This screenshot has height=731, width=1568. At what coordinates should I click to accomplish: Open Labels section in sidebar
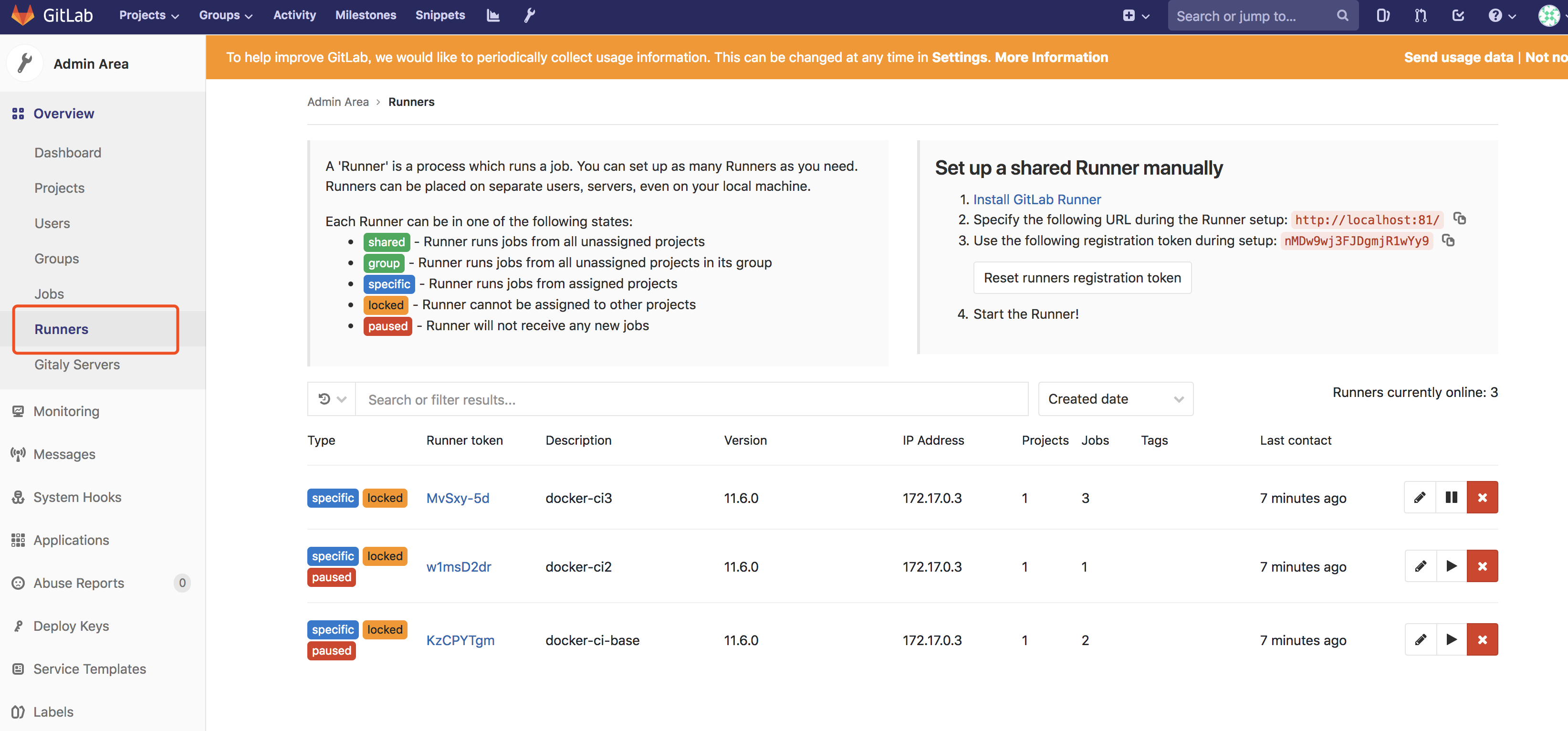click(x=53, y=711)
